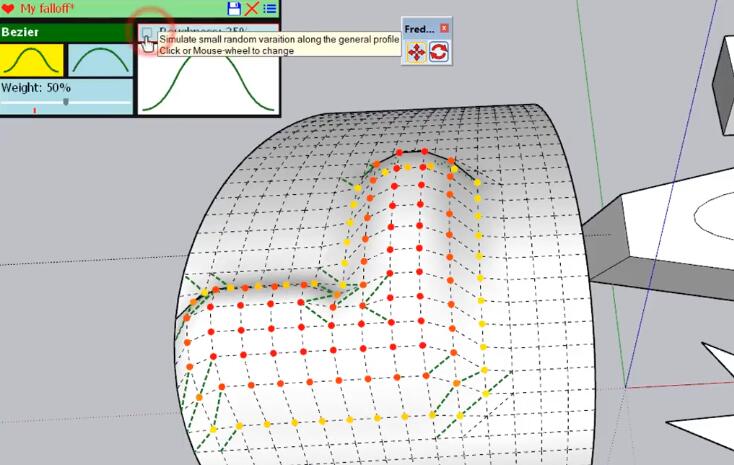Toggle the Roughness checkbox
The image size is (734, 465).
[147, 33]
